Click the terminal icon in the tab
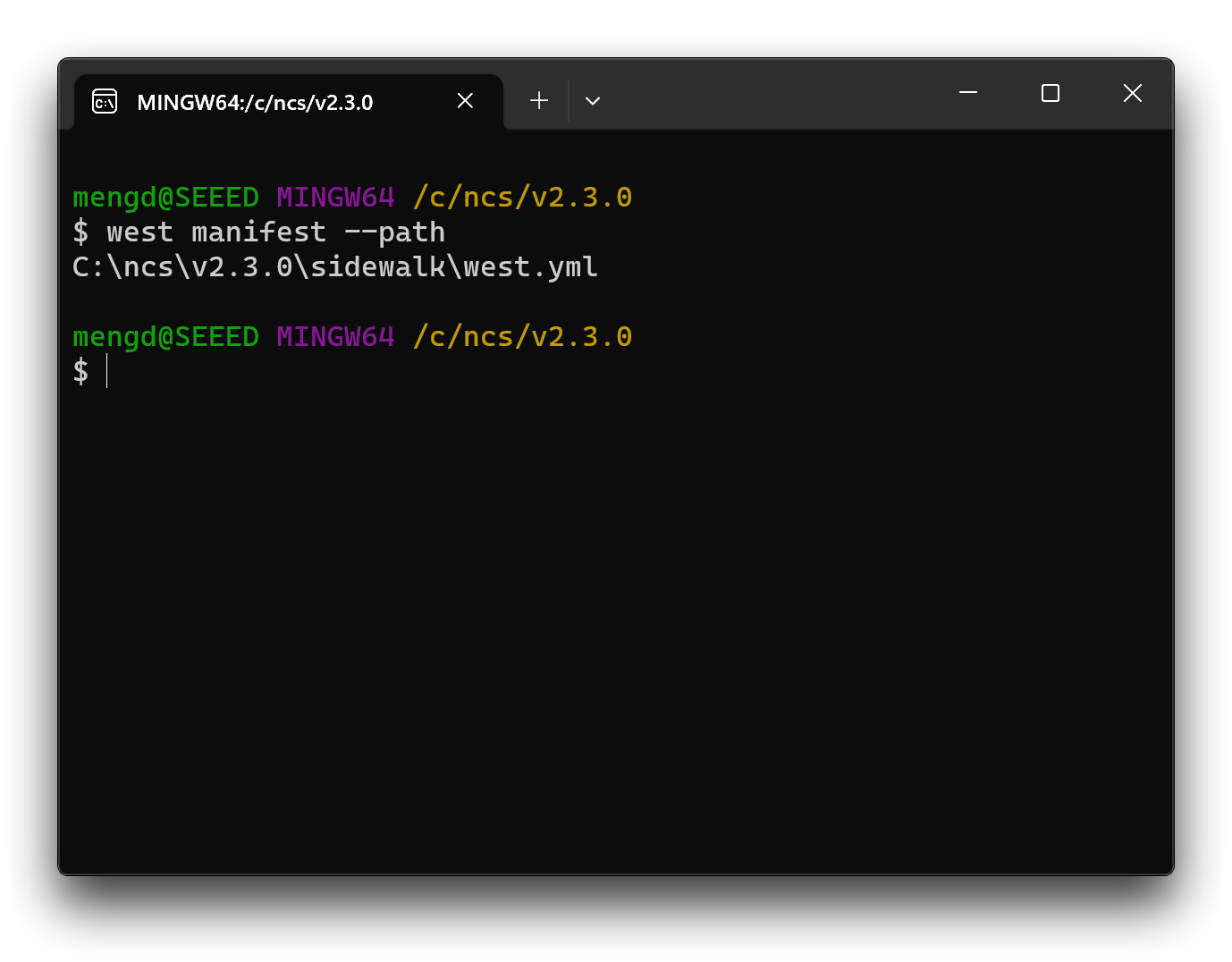Image resolution: width=1232 pixels, height=962 pixels. [x=105, y=102]
